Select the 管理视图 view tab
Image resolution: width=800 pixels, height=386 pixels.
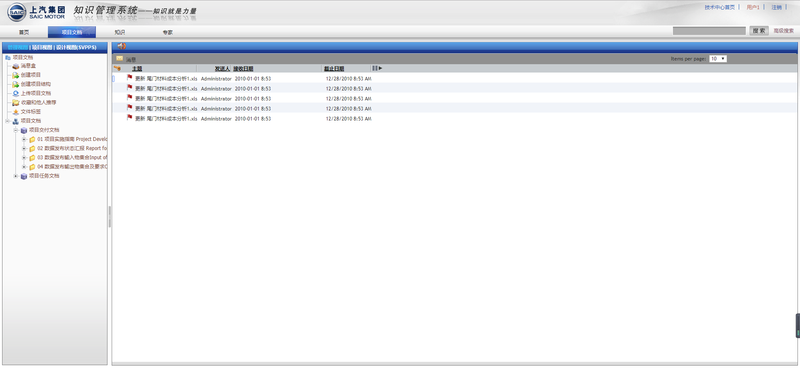pos(18,47)
